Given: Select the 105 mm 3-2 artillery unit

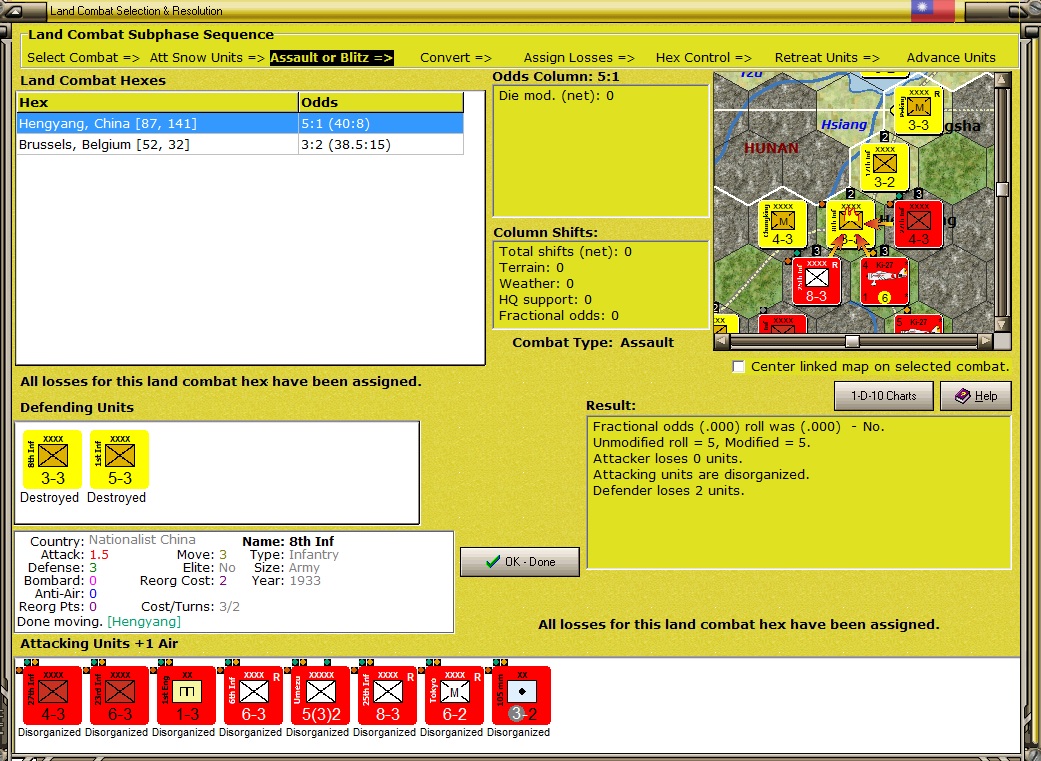Looking at the screenshot, I should point(522,695).
